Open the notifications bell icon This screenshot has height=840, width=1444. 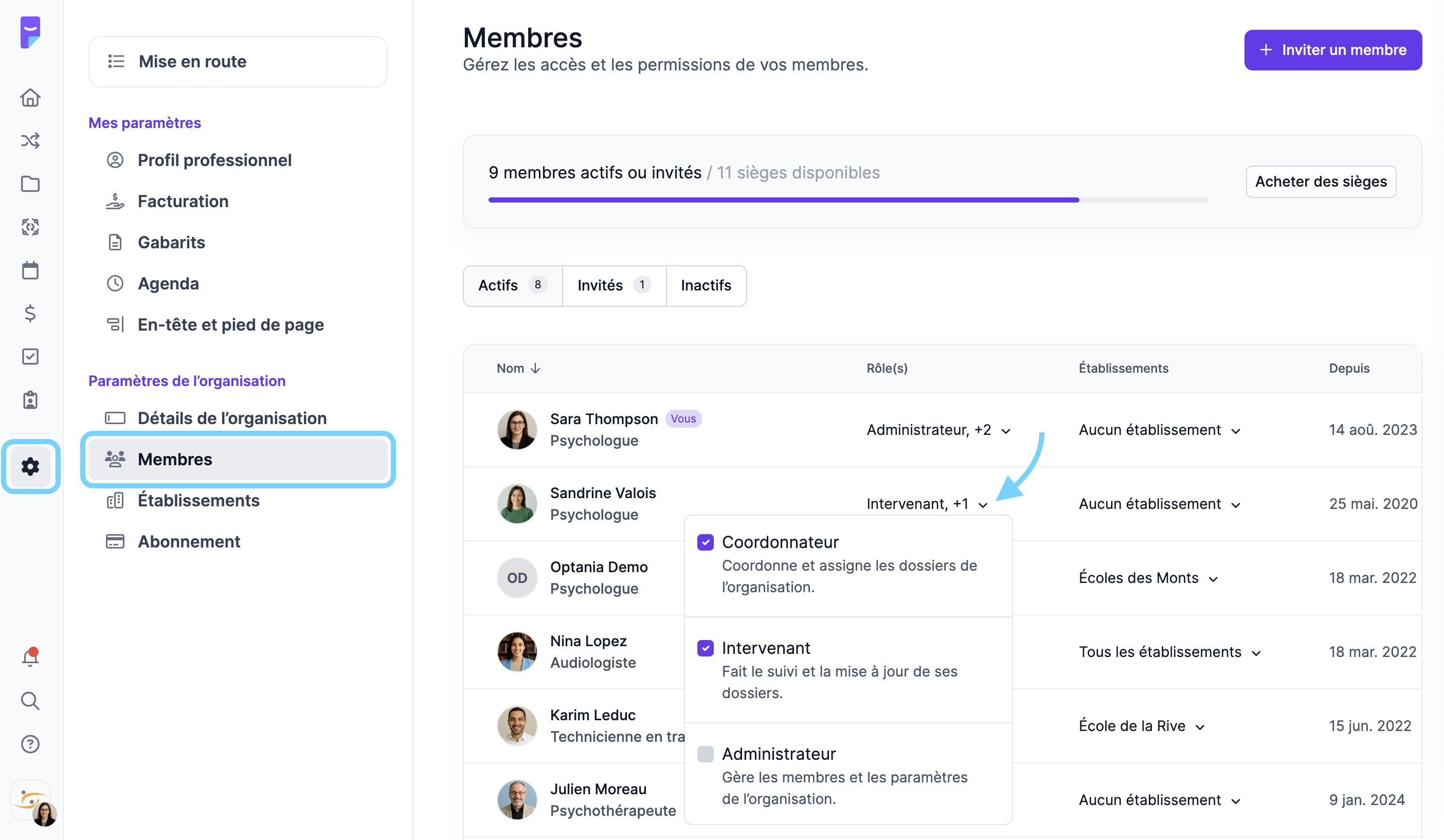(x=30, y=657)
